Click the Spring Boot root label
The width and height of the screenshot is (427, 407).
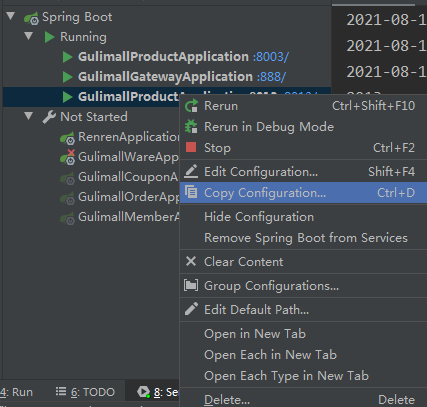tap(77, 17)
